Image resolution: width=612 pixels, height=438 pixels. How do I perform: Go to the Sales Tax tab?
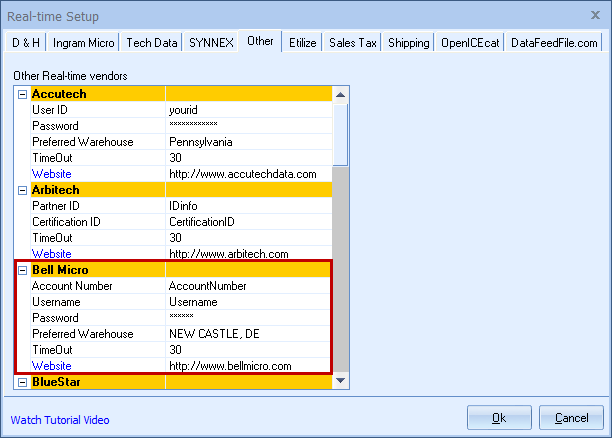[353, 43]
